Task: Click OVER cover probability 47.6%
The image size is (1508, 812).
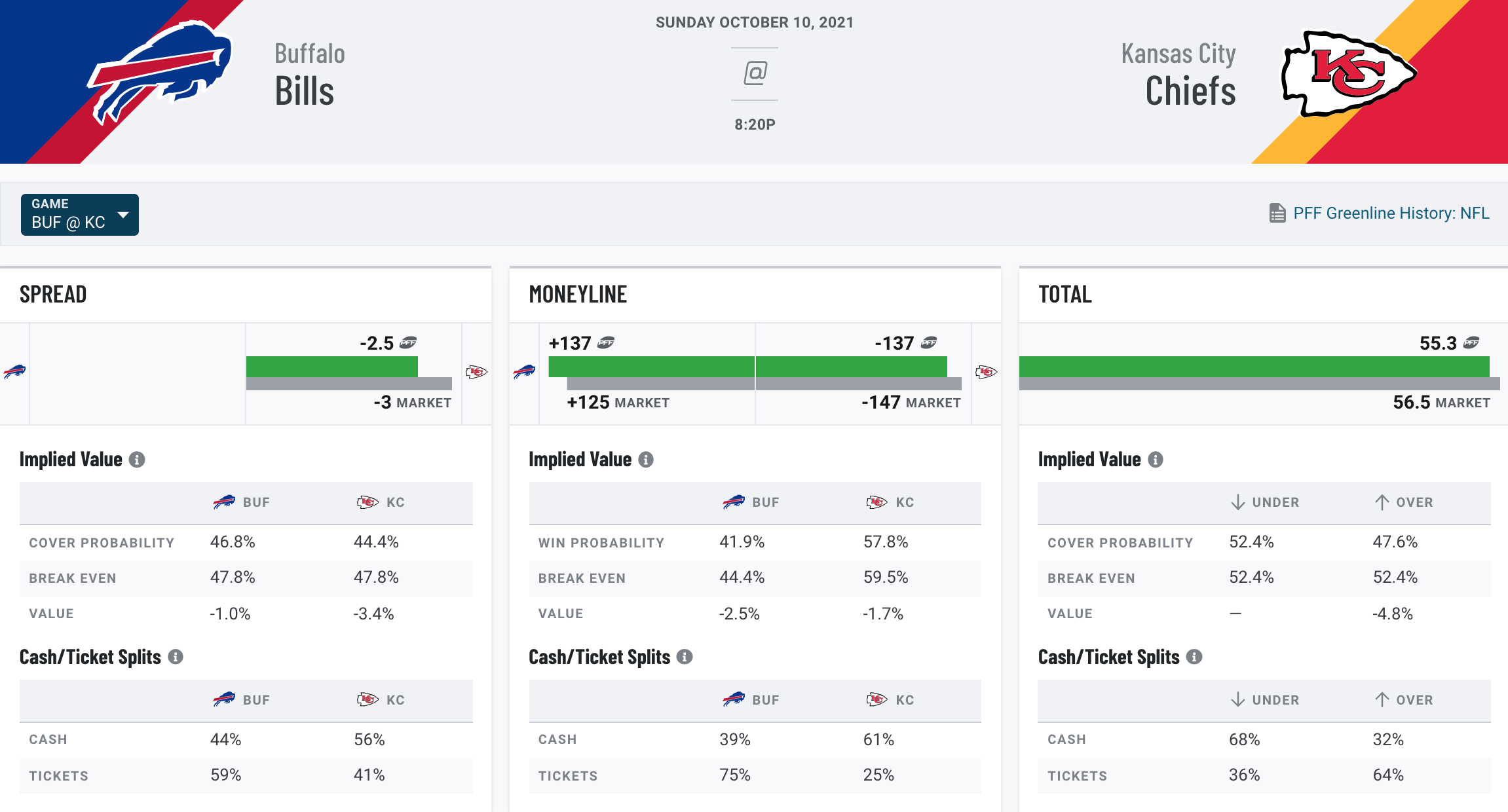Action: tap(1395, 542)
